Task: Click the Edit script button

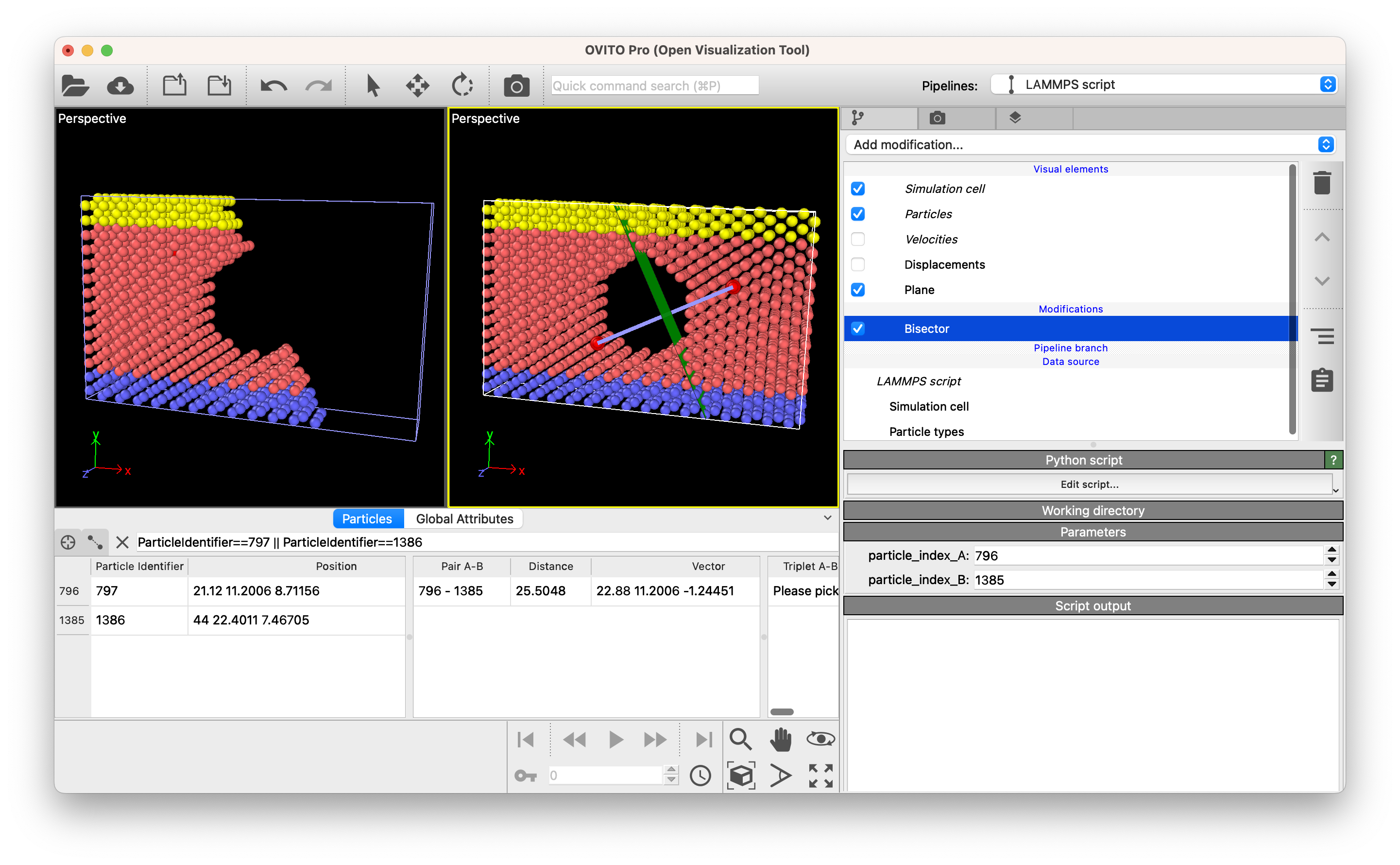Action: point(1089,484)
